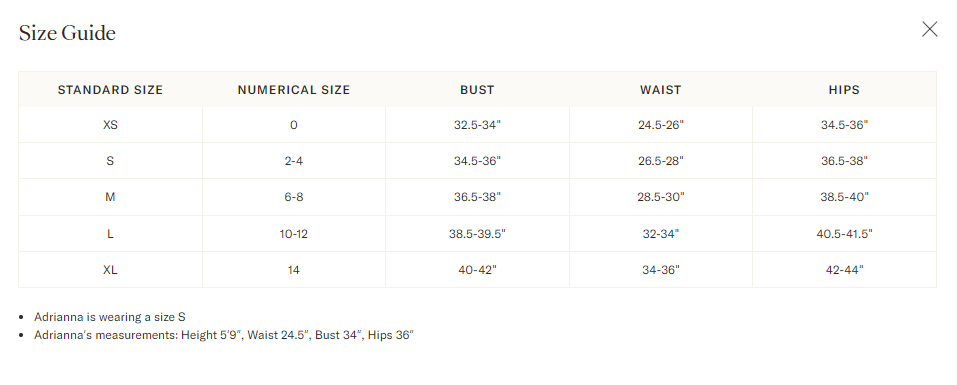This screenshot has width=957, height=385.
Task: Click the Waist column header
Action: pos(661,90)
